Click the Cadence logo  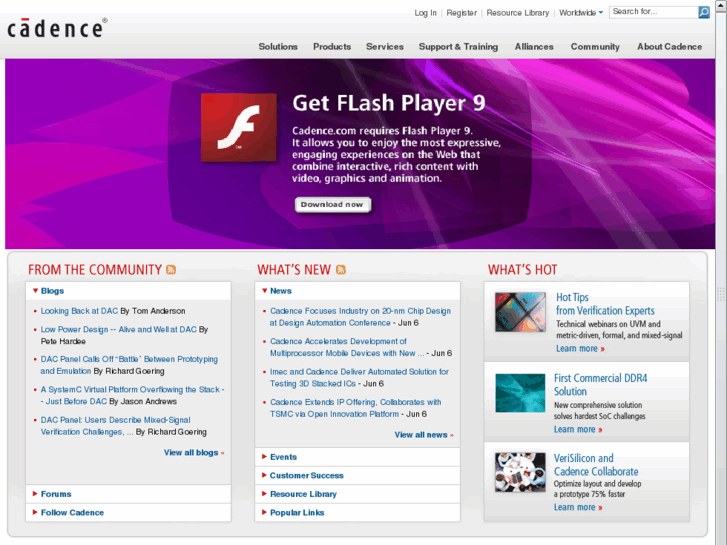[x=57, y=29]
